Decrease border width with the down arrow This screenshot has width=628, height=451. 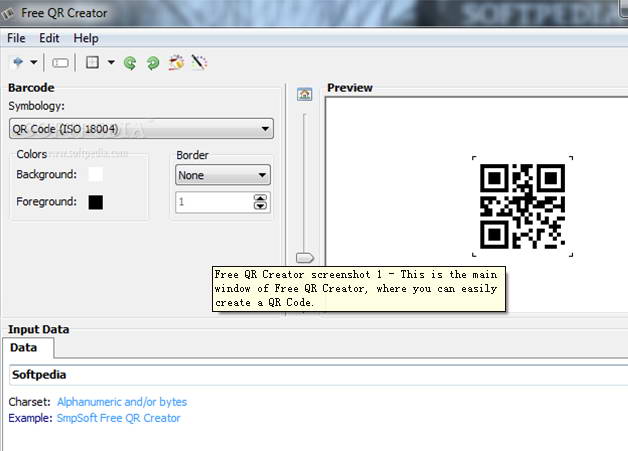pos(260,205)
